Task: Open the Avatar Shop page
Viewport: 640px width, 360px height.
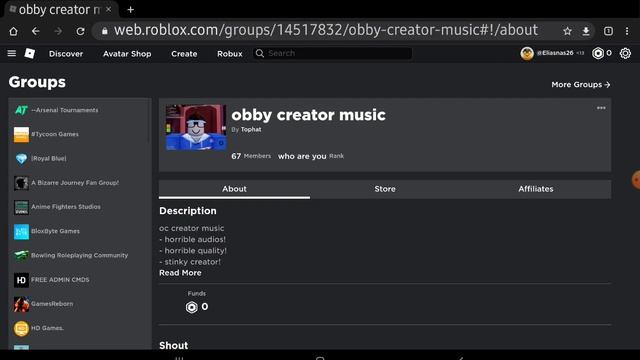Action: point(127,54)
